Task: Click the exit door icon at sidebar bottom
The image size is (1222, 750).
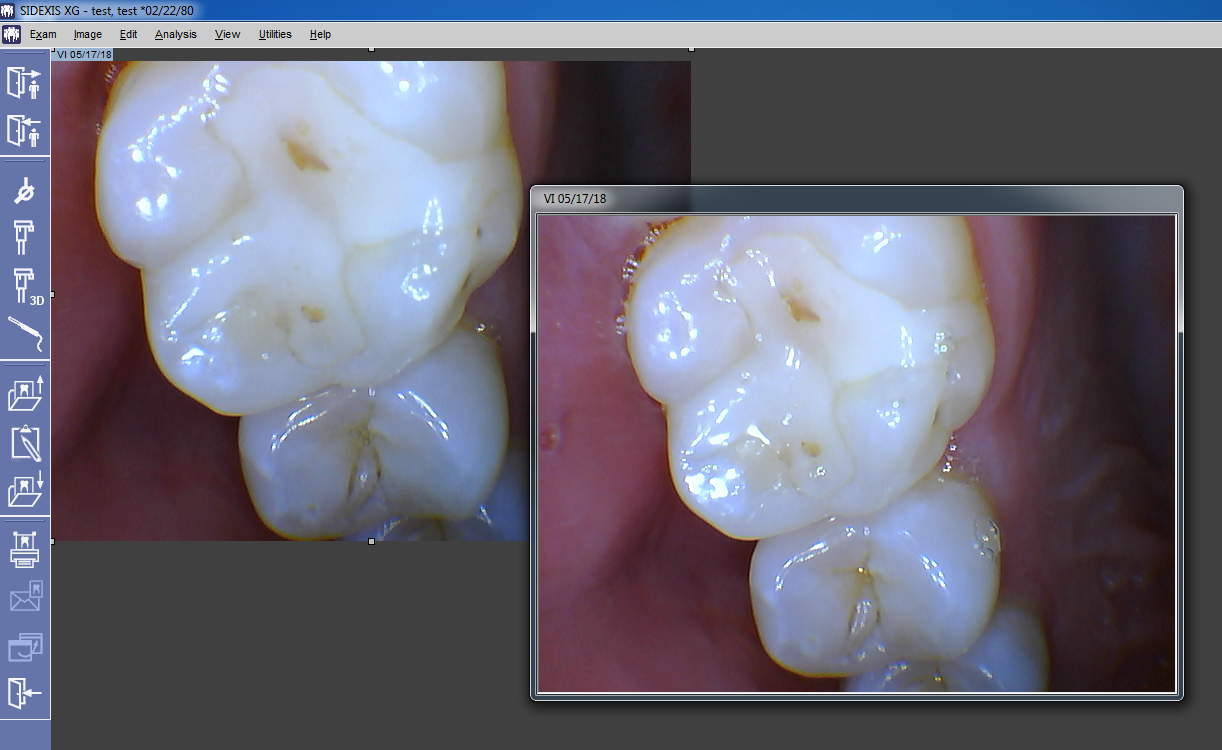Action: (25, 693)
